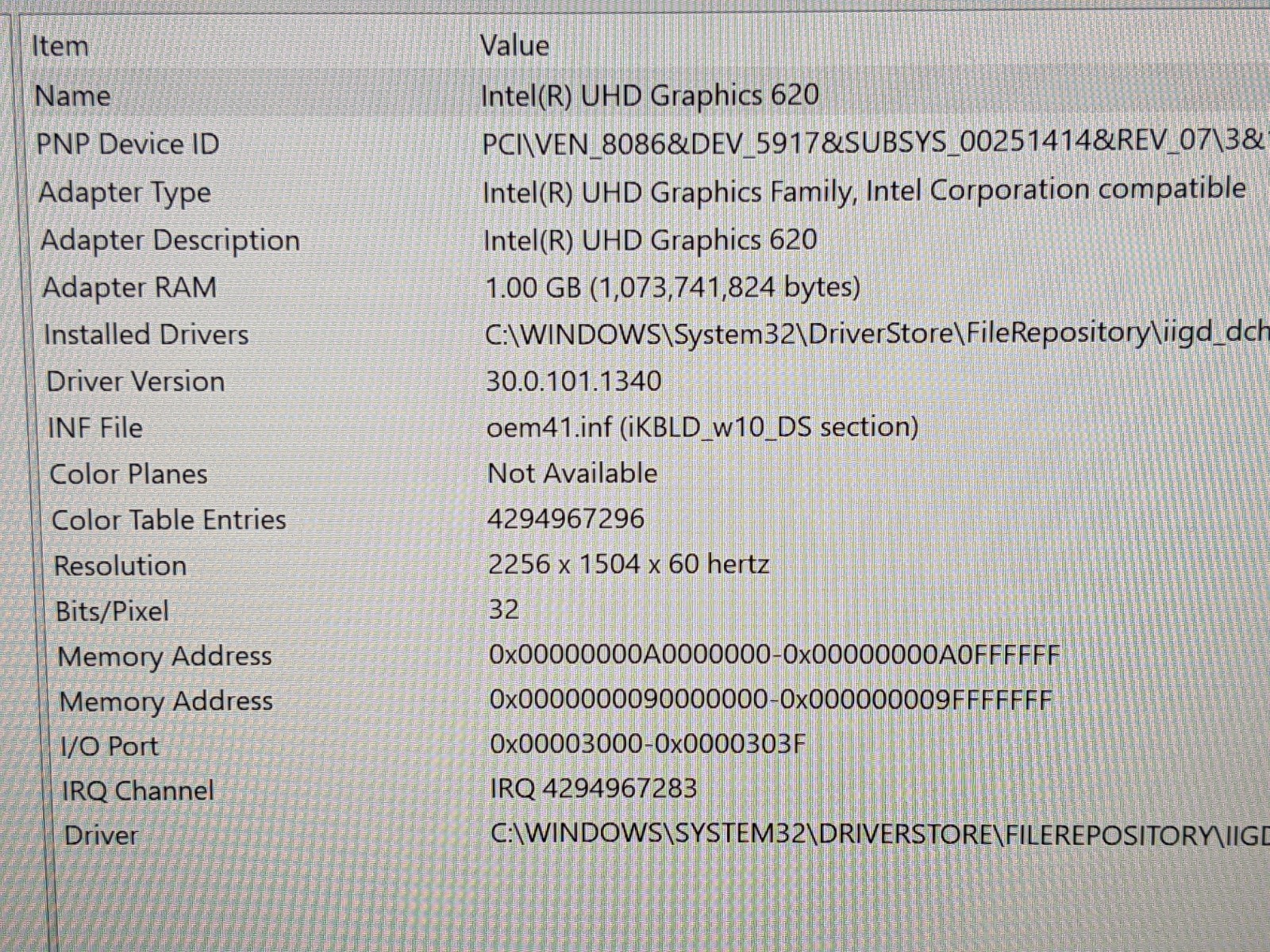Select the 'Bits/Pixel' row label
This screenshot has height=952, width=1270.
click(x=112, y=612)
